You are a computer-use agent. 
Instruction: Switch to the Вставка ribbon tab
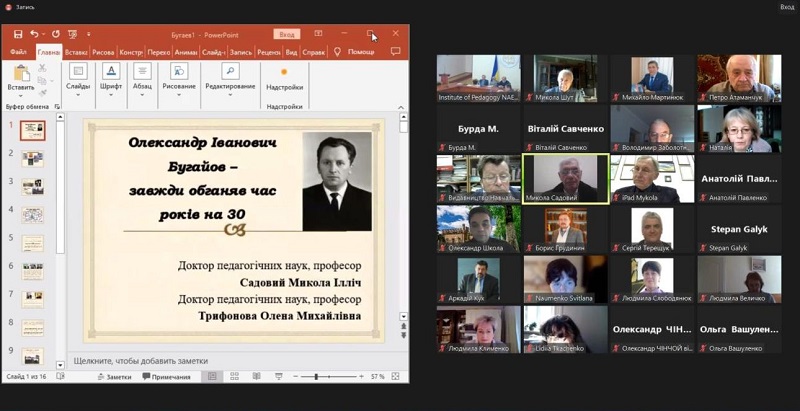click(76, 52)
